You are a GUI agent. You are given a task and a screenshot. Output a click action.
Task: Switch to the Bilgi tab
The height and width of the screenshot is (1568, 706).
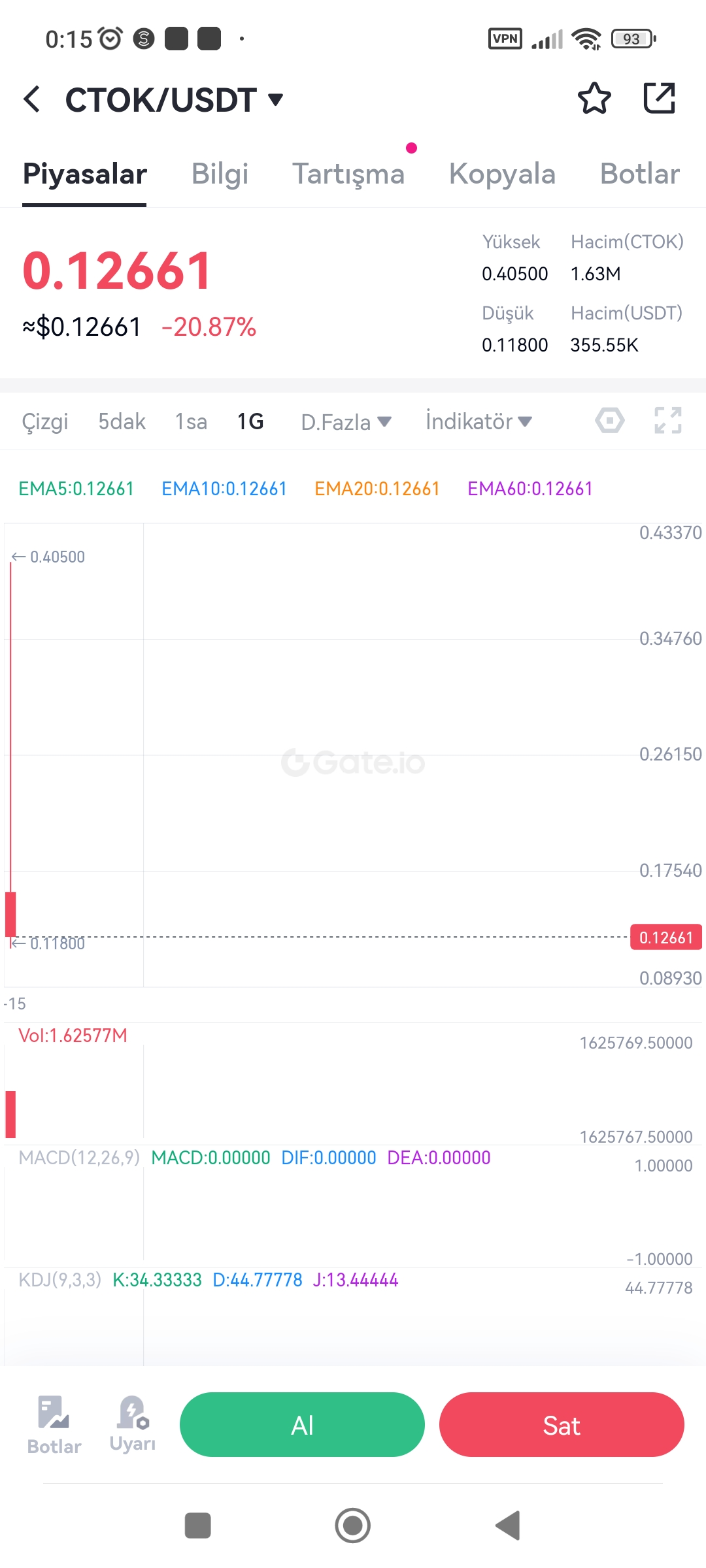click(220, 174)
